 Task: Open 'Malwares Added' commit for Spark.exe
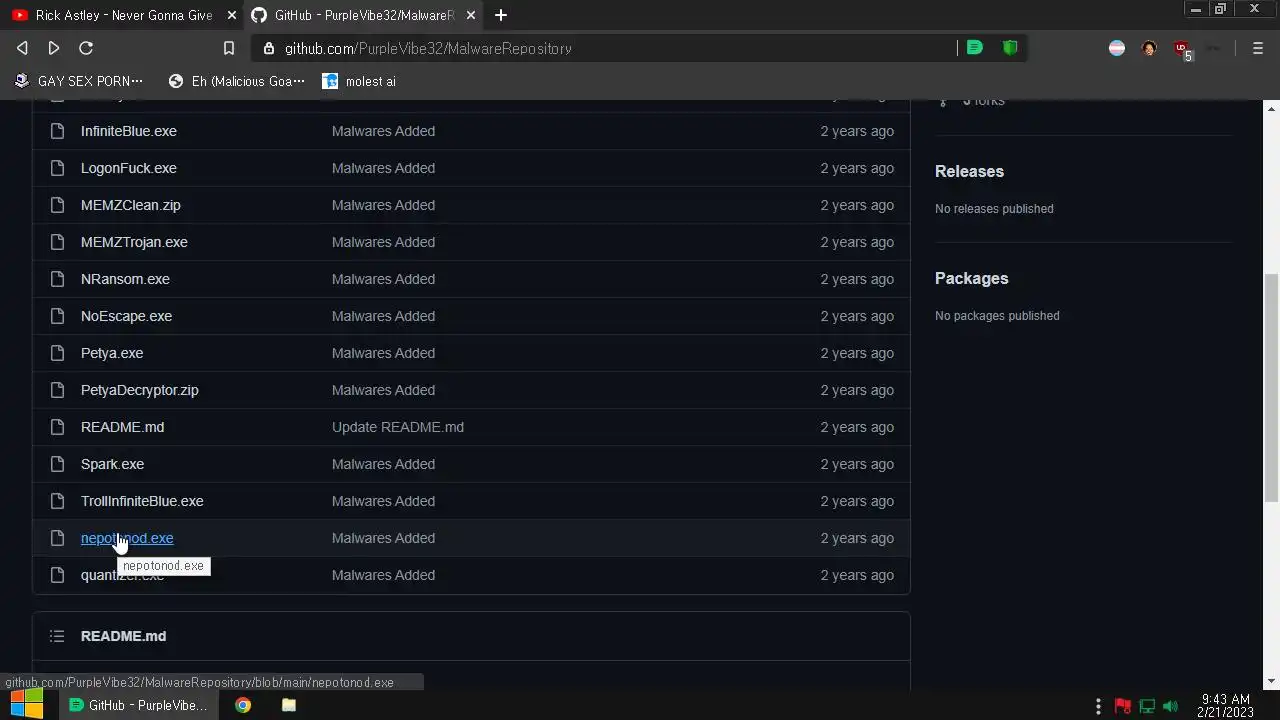(383, 464)
